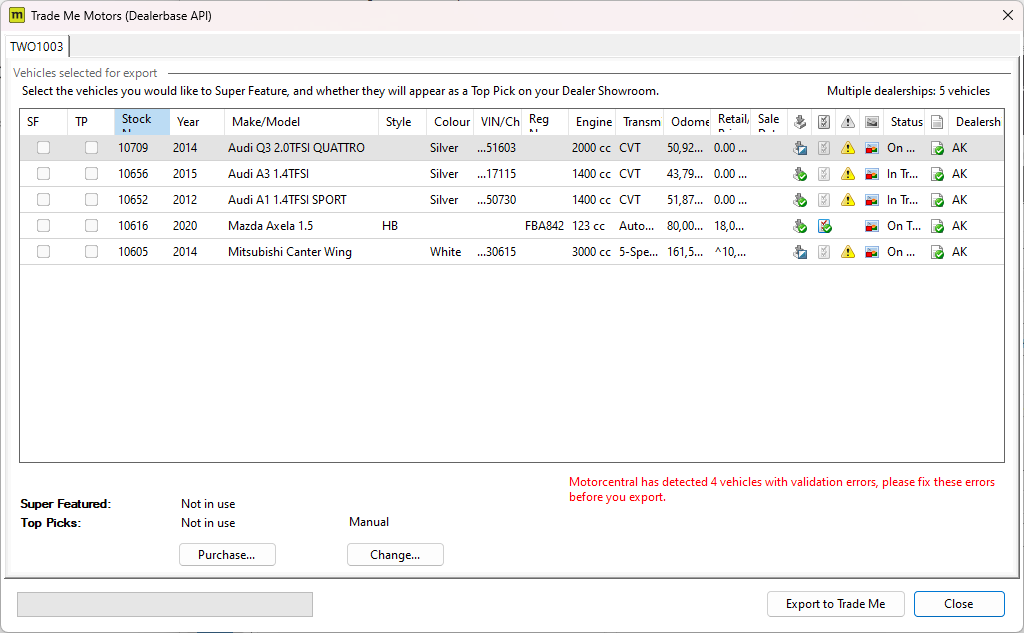
Task: Click the checklist column header icon
Action: click(824, 122)
